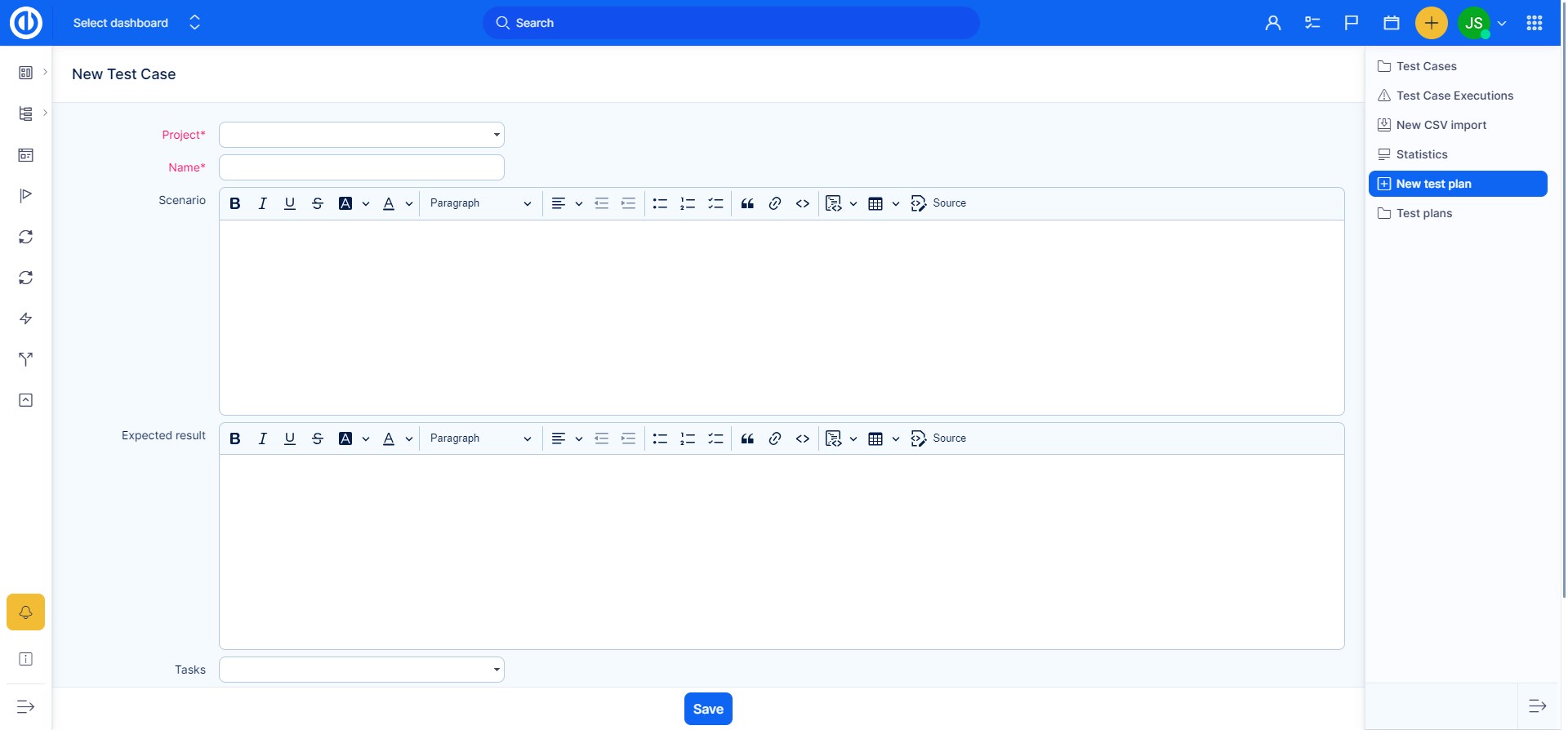Toggle Source mode in Expected result editor
This screenshot has height=730, width=1568.
(x=938, y=438)
